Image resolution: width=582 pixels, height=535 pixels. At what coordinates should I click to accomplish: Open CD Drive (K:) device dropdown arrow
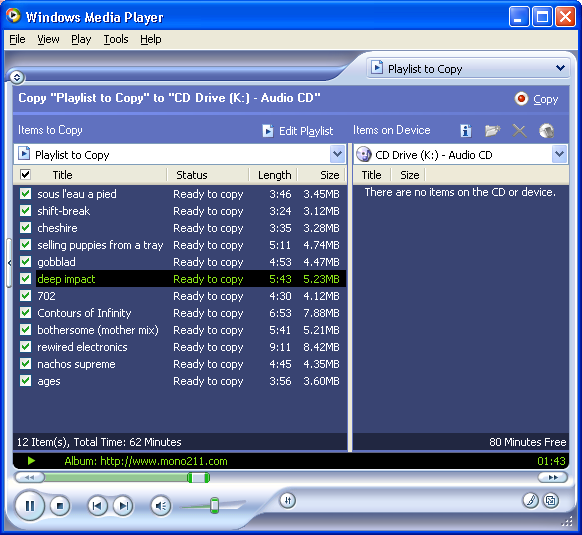(x=560, y=154)
